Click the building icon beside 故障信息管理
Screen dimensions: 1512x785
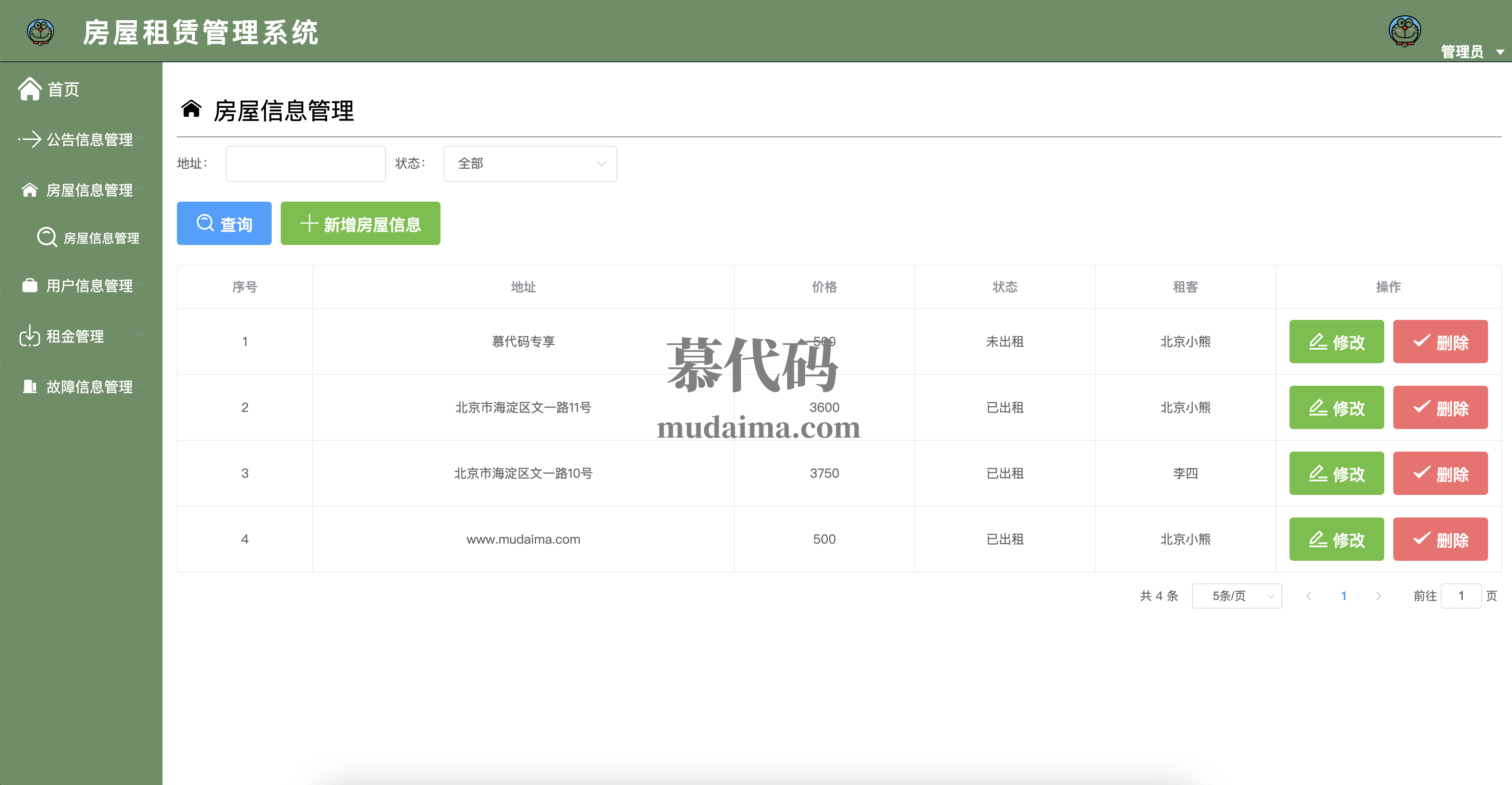29,387
